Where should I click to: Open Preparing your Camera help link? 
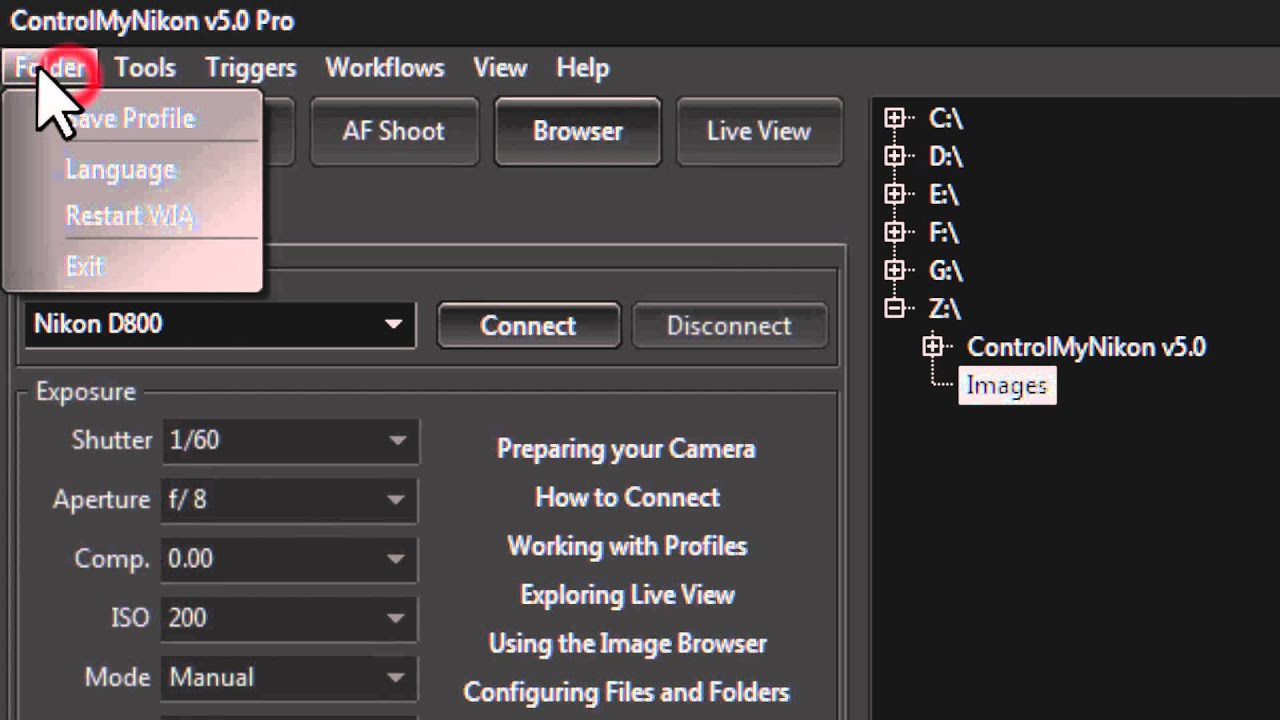point(626,449)
